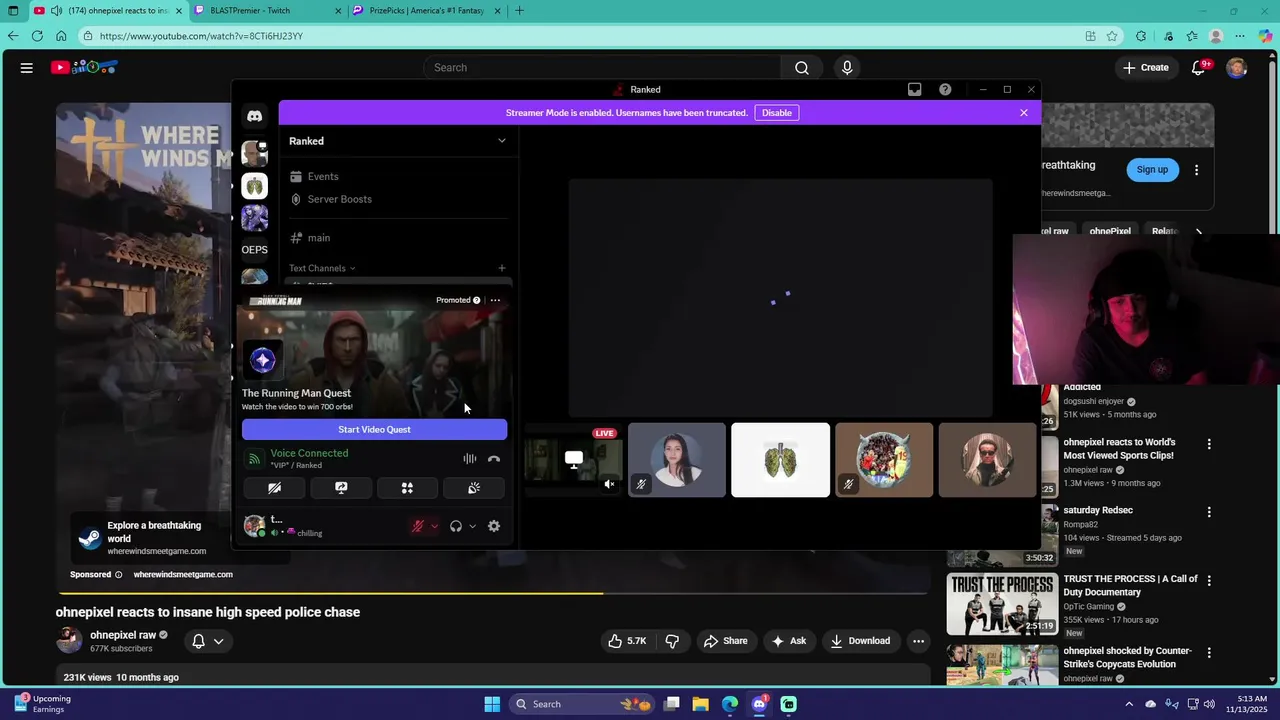Add this page to favorites star
Screen dimensions: 1280x720
pos(1112,36)
